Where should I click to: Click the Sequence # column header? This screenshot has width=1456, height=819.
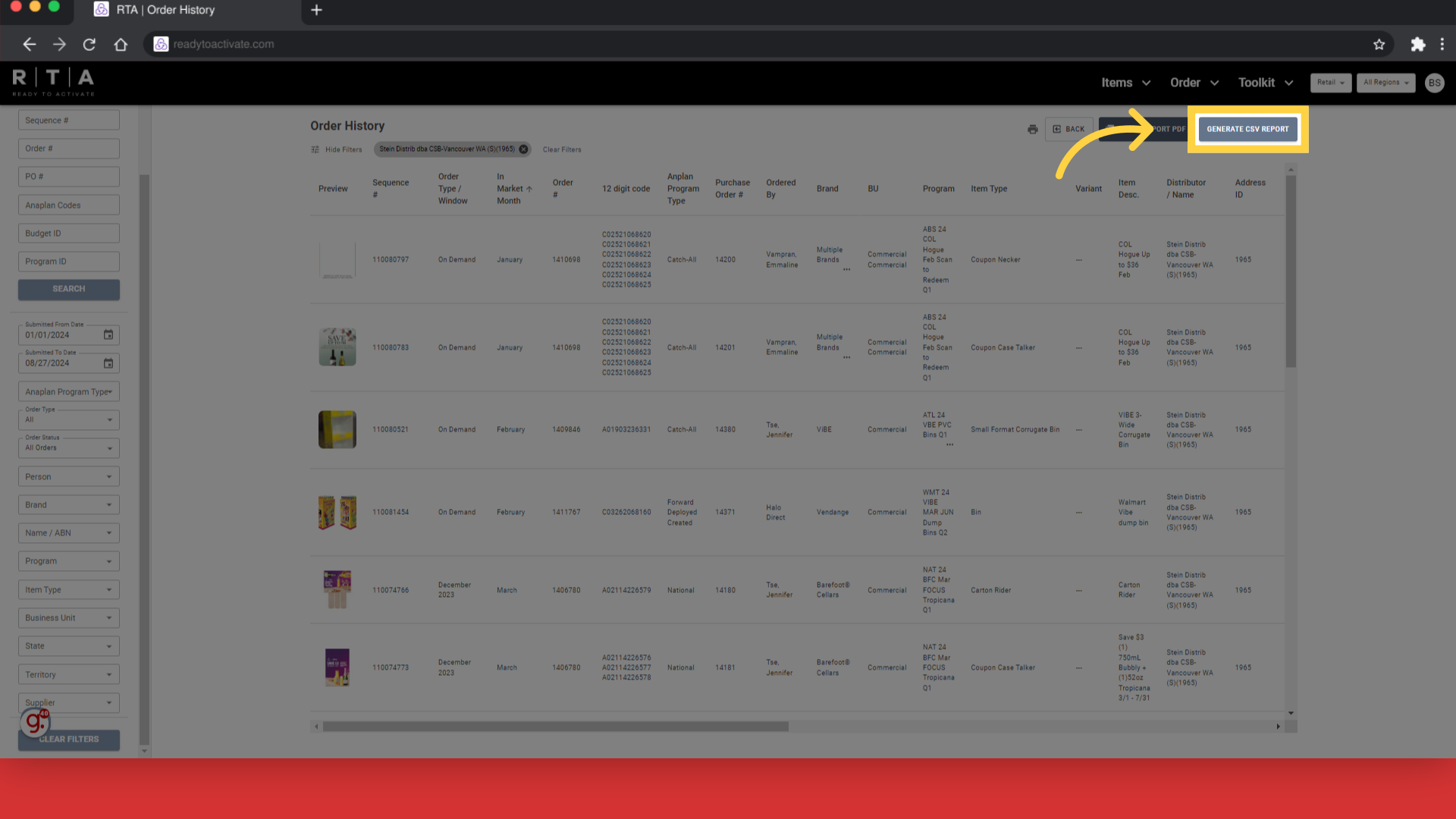point(391,189)
